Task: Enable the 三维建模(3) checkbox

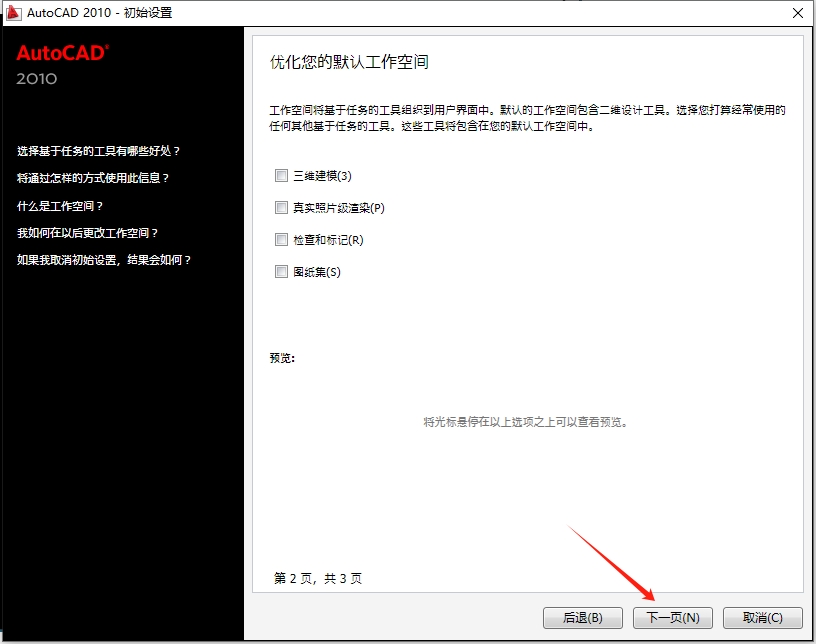Action: tap(281, 175)
